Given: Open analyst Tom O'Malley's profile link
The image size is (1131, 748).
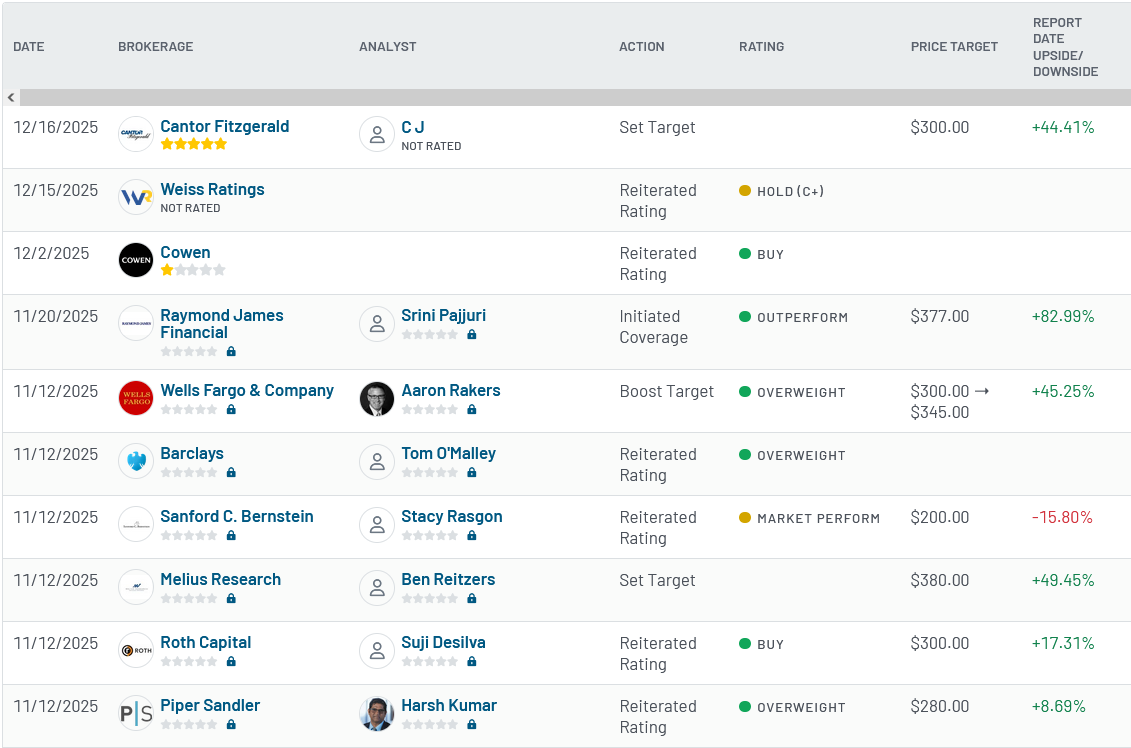Looking at the screenshot, I should (x=449, y=453).
